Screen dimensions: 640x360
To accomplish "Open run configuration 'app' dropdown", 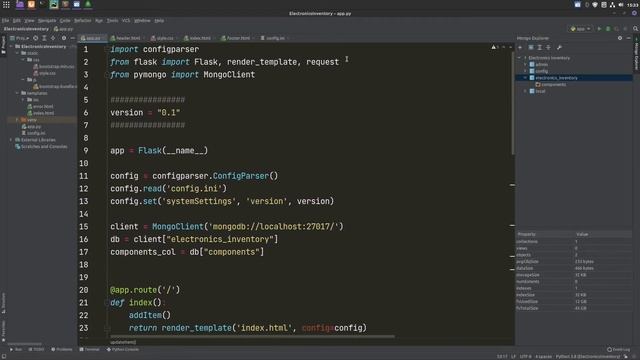I will point(580,29).
